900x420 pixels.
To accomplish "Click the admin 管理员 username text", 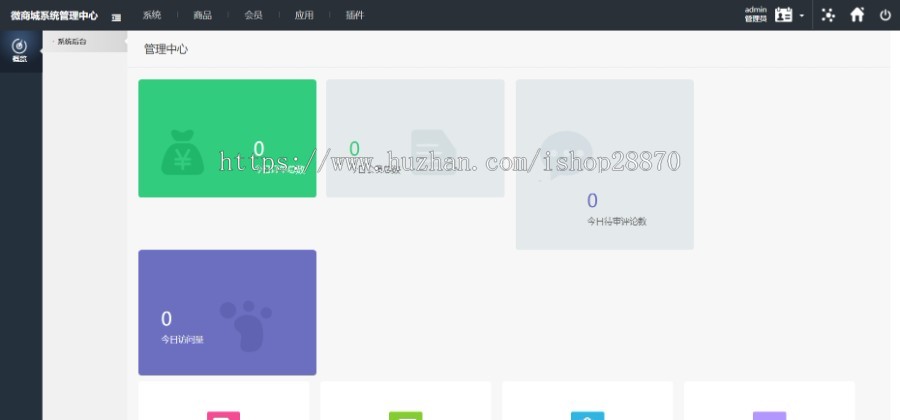I will [x=755, y=14].
